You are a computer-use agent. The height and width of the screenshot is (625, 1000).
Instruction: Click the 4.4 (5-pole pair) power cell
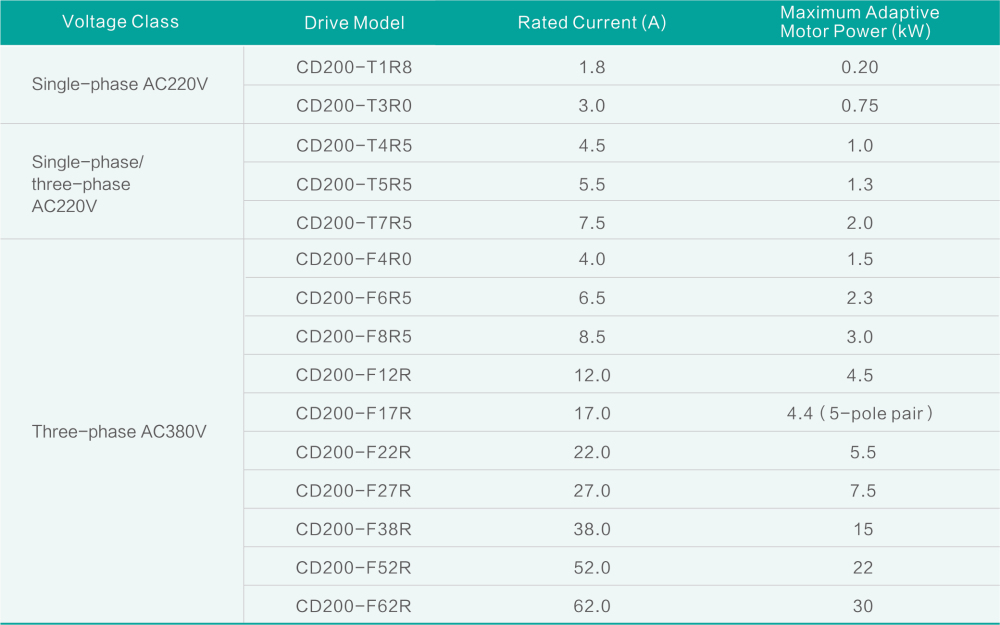click(860, 414)
